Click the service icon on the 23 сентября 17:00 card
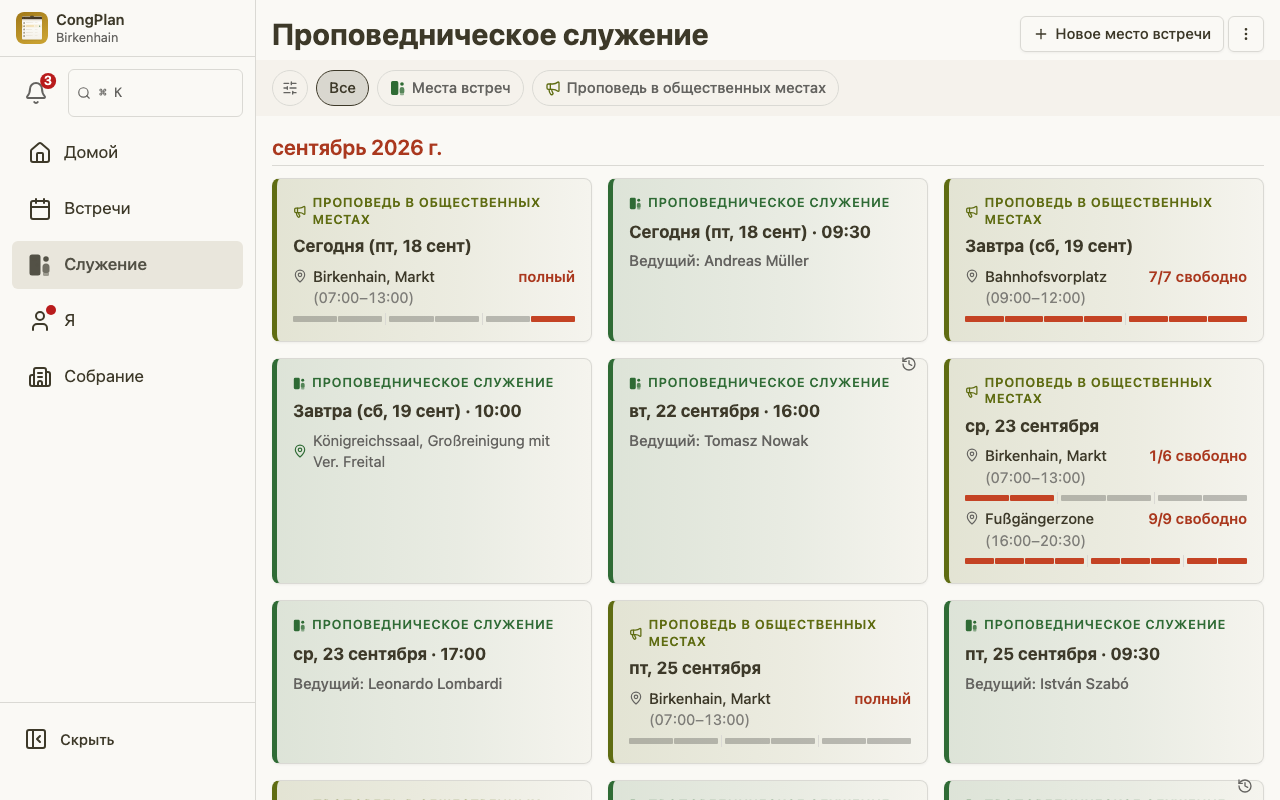1280x800 pixels. tap(299, 625)
